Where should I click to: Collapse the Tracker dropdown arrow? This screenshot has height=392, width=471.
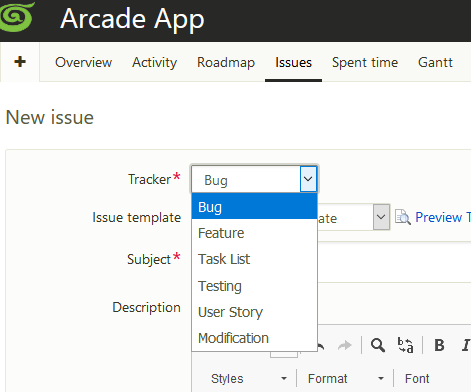[x=308, y=179]
